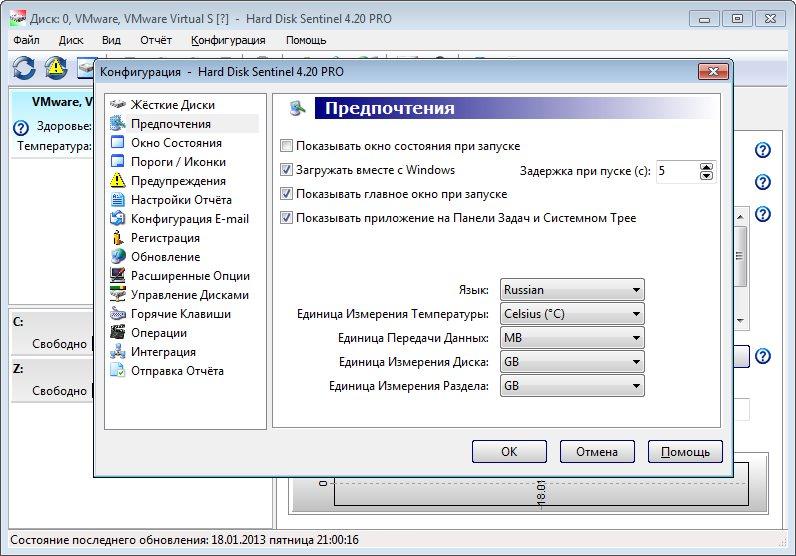Viewport: 796px width, 556px height.
Task: Select the C: partition in main window
Action: 51,333
